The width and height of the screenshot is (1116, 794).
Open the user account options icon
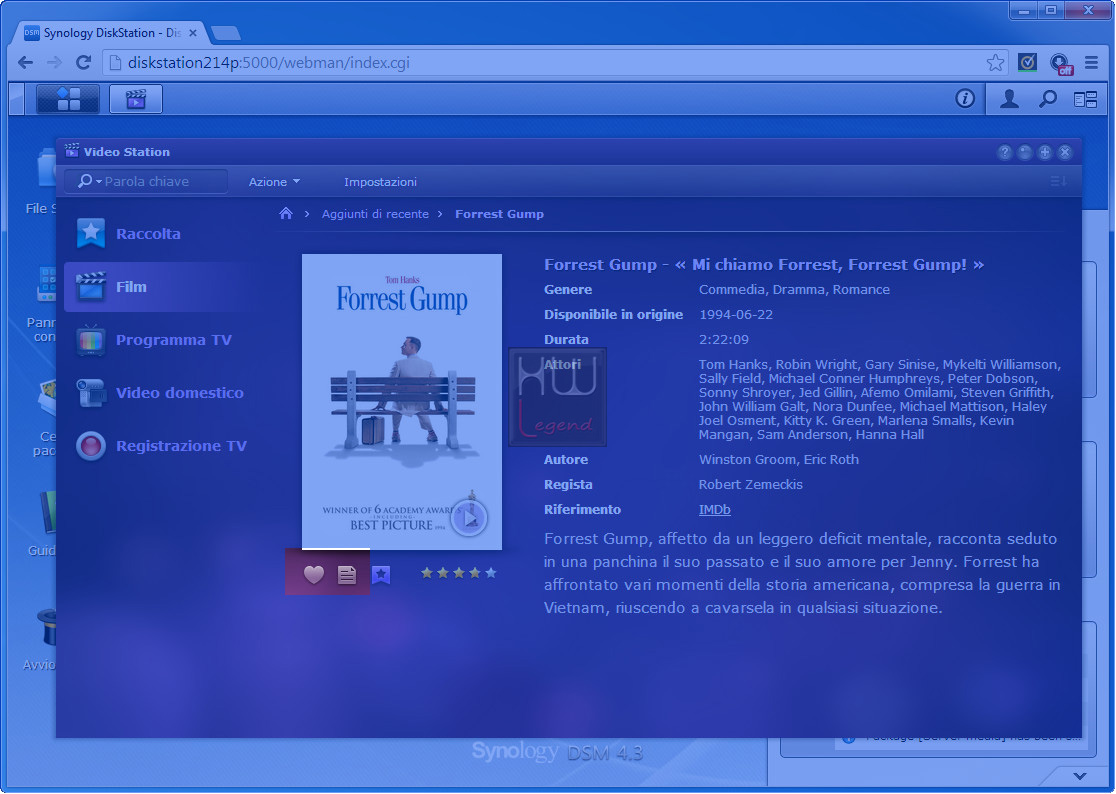coord(1009,99)
